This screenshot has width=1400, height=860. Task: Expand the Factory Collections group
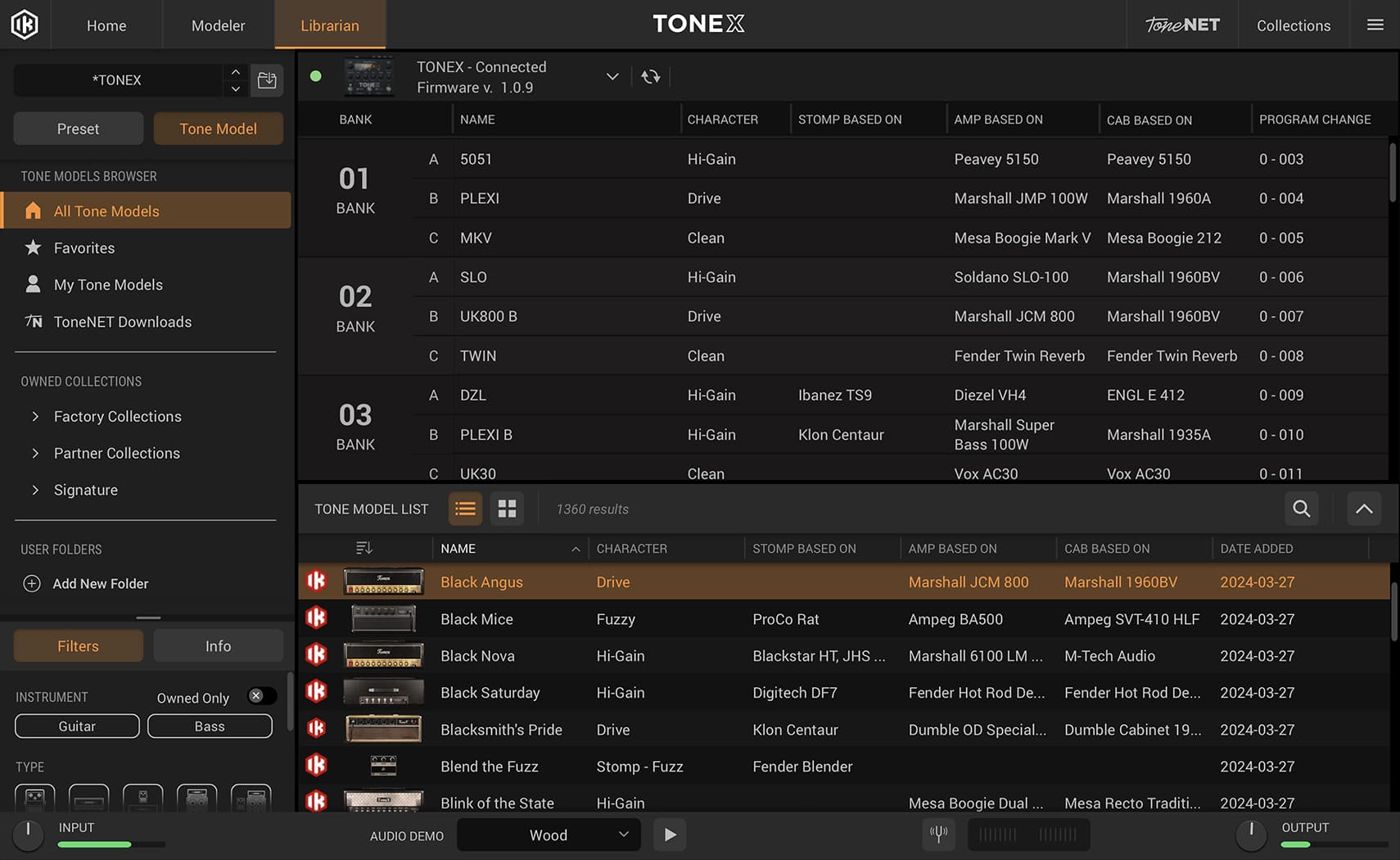coord(117,416)
